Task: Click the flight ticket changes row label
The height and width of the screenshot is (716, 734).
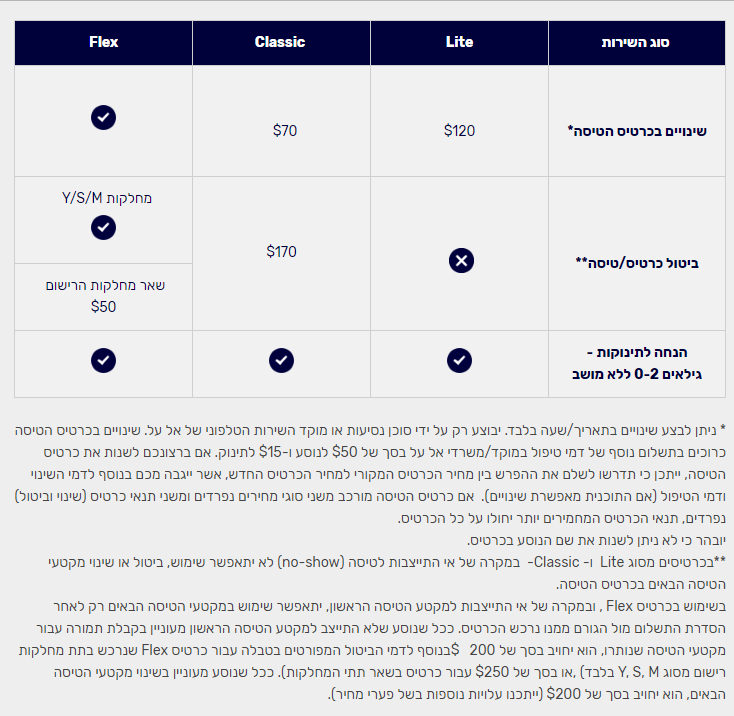Action: (637, 130)
